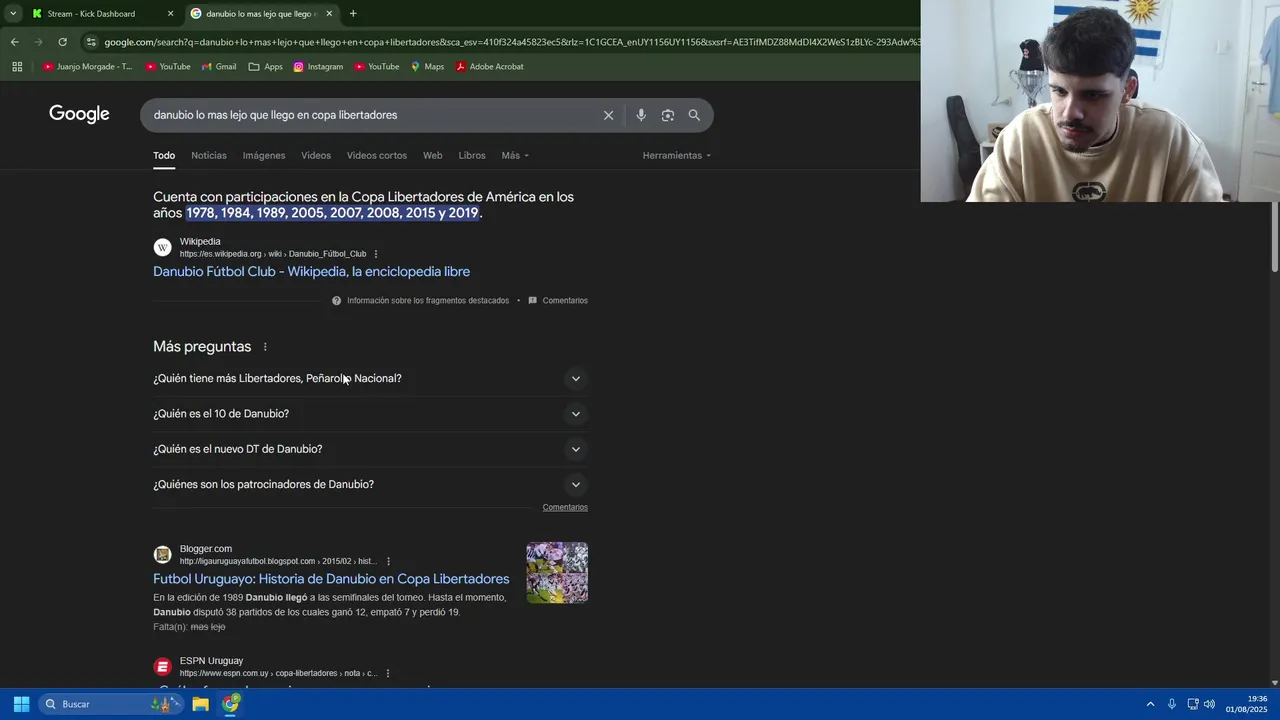Viewport: 1280px width, 720px height.
Task: Open tab search dropdown arrow
Action: pyautogui.click(x=13, y=14)
